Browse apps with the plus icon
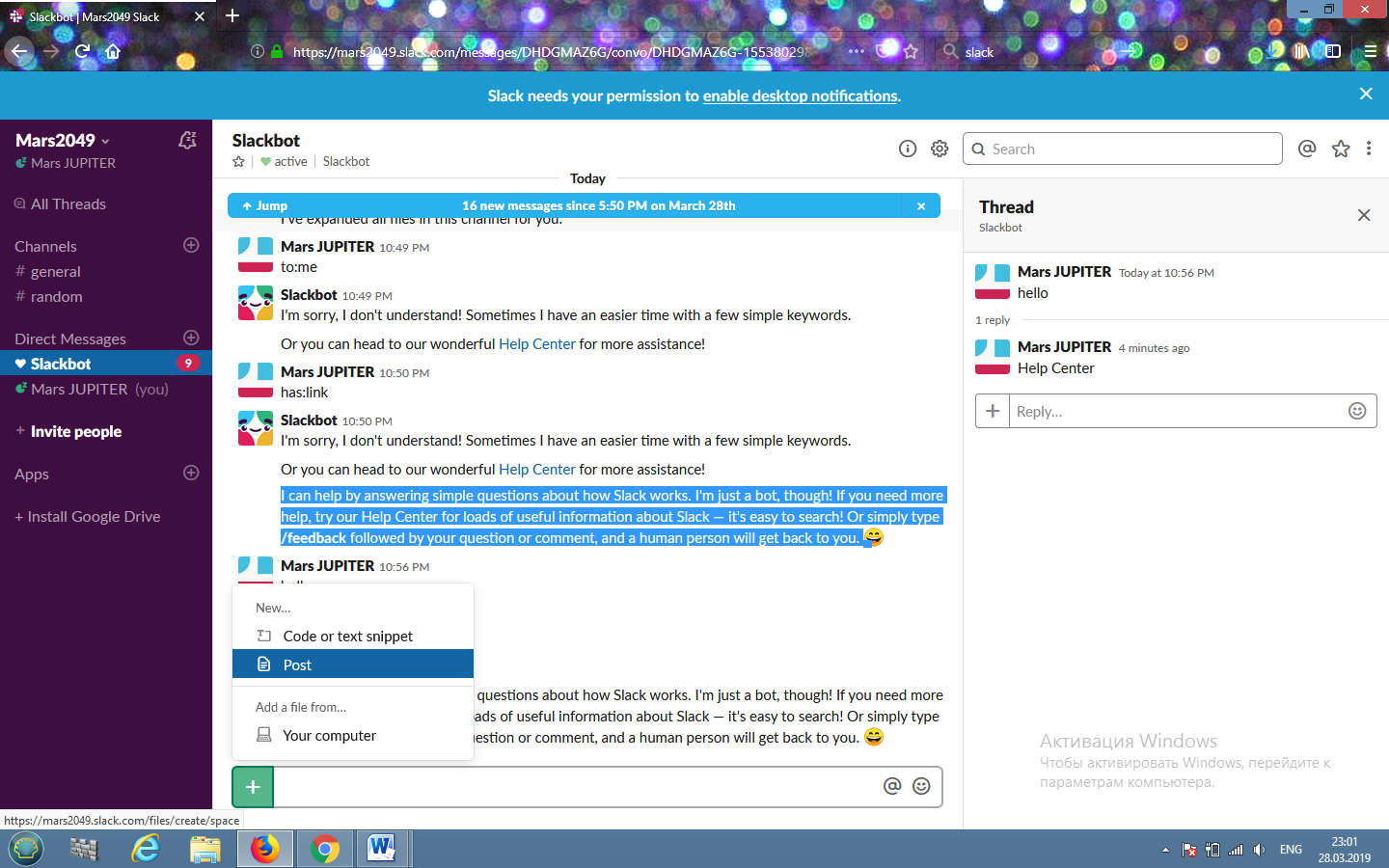Viewport: 1389px width, 868px height. (x=191, y=473)
